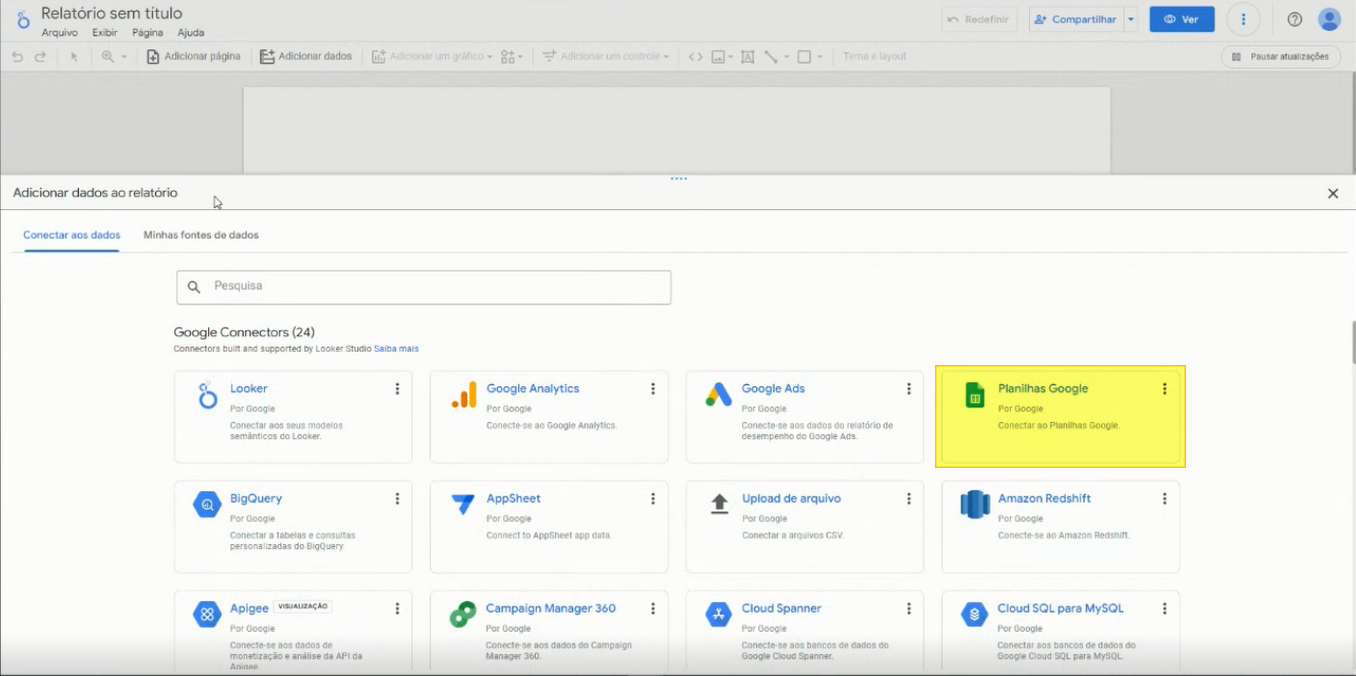Screen dimensions: 1356x676
Task: Open the Ajuda menu
Action: [191, 33]
